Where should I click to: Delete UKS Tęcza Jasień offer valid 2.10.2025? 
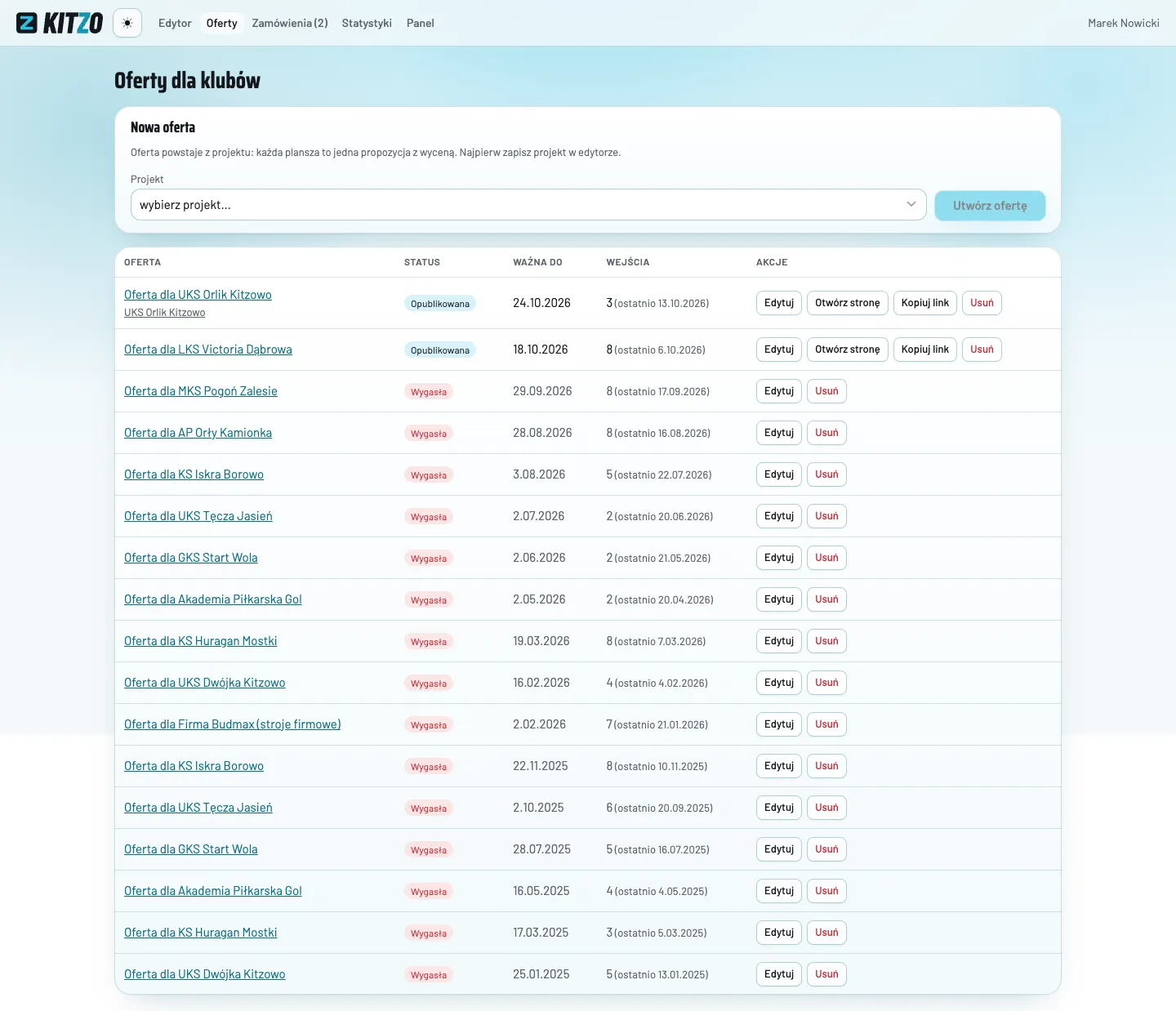coord(826,808)
